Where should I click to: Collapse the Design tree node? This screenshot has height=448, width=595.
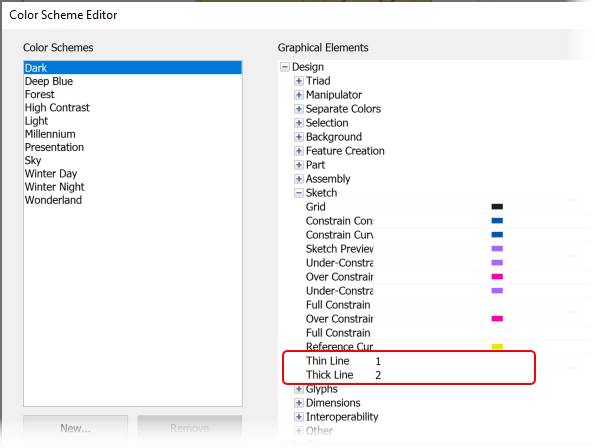285,67
